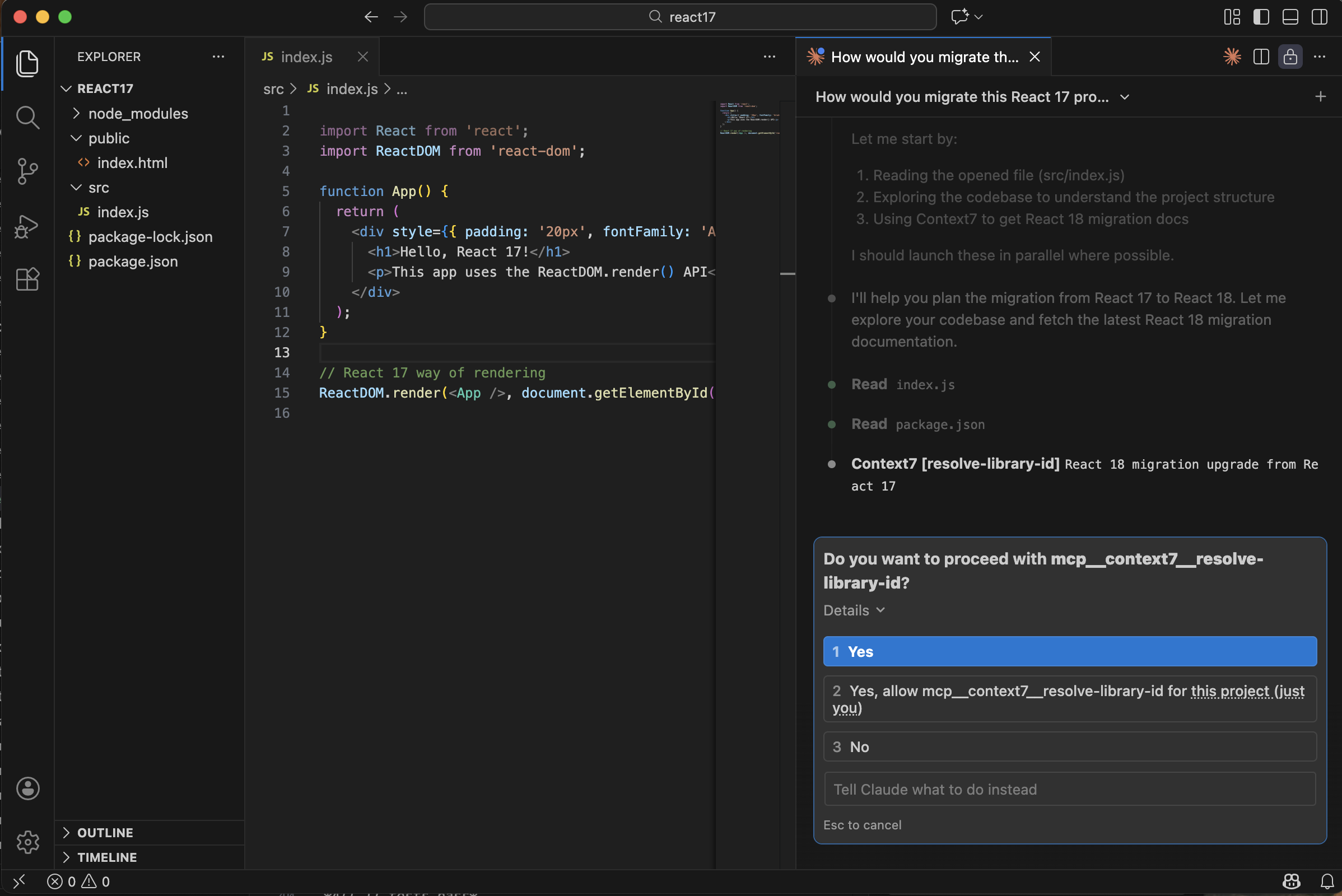
Task: Open the Extensions view
Action: pyautogui.click(x=27, y=279)
